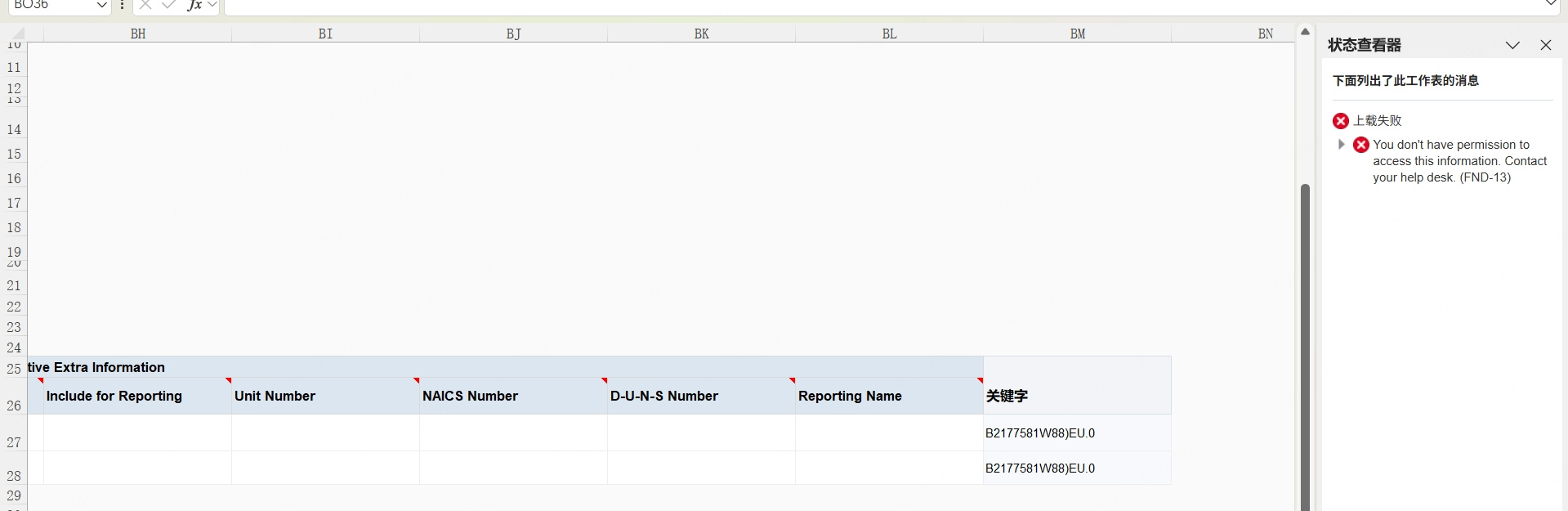Select the Extra Information section header

click(x=505, y=367)
